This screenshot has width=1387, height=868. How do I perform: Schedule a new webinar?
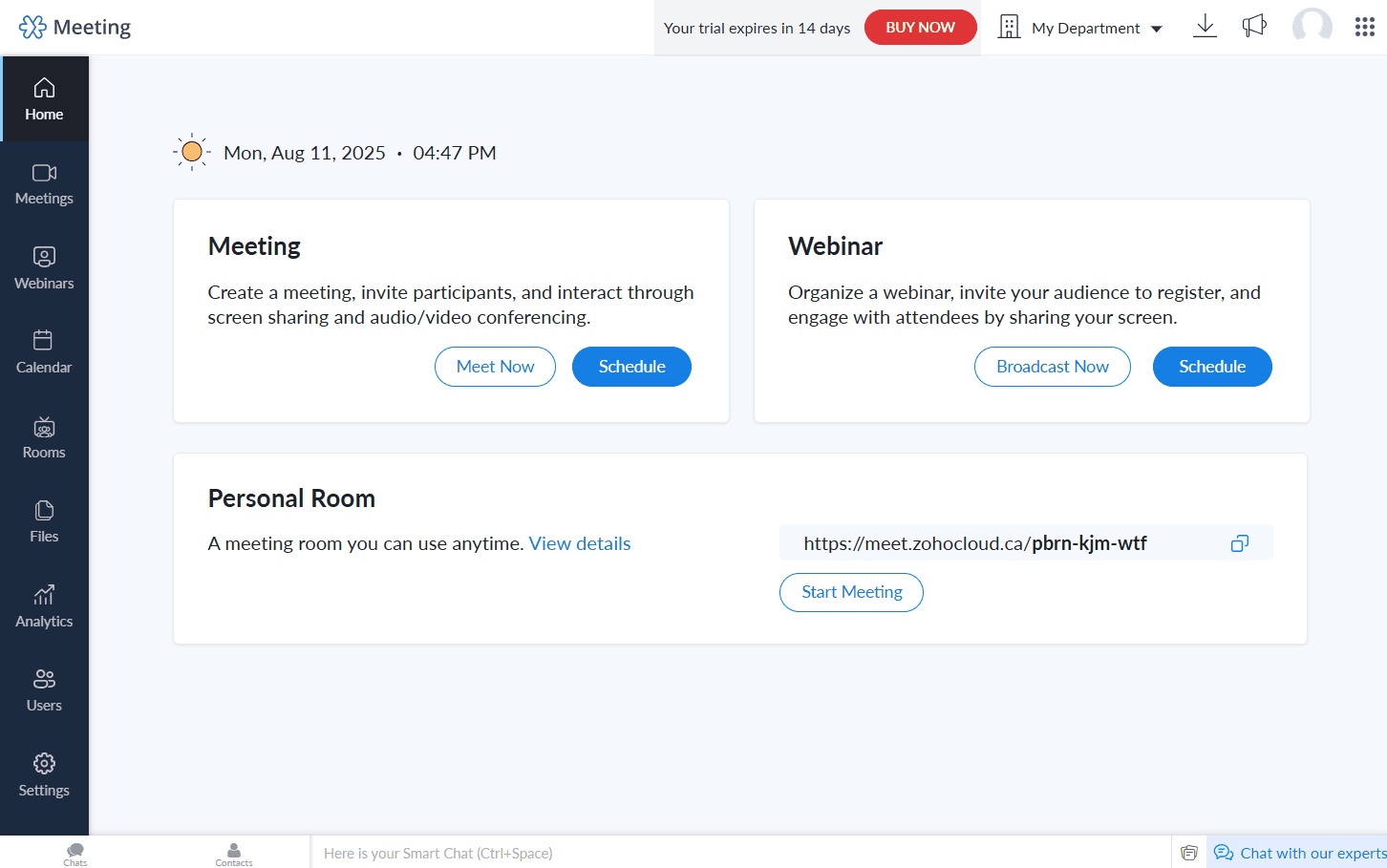pyautogui.click(x=1212, y=367)
